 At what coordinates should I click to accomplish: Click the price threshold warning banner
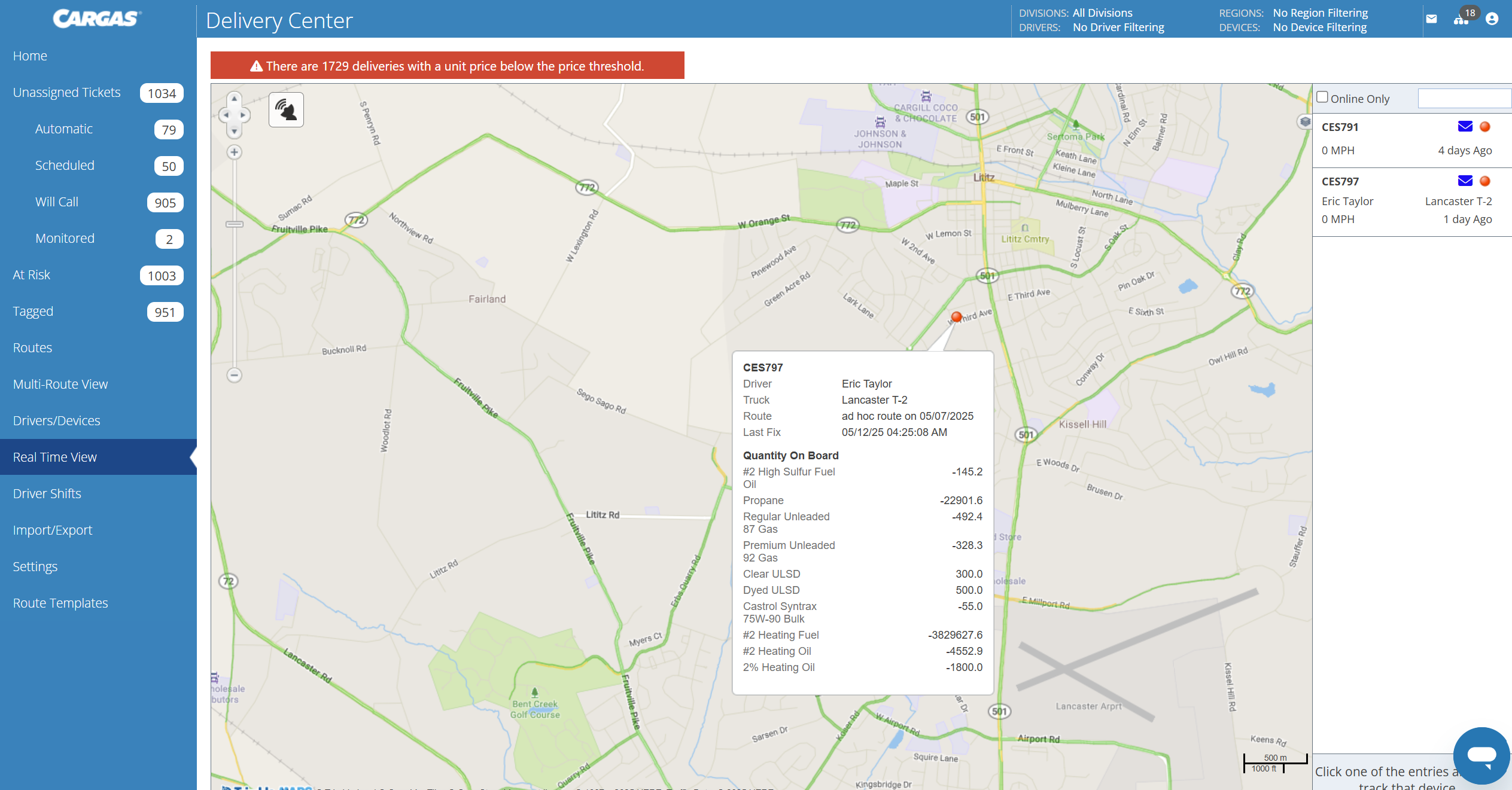pyautogui.click(x=447, y=66)
